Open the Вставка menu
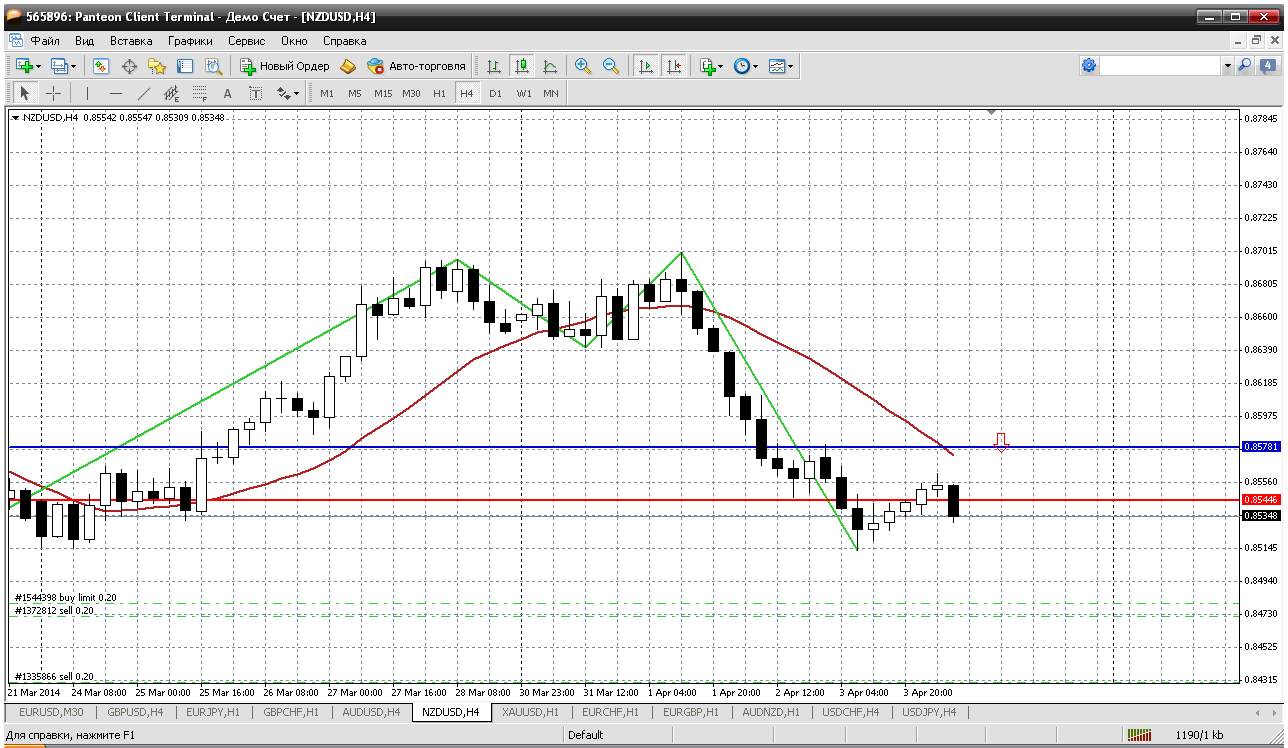Image resolution: width=1288 pixels, height=748 pixels. coord(131,41)
